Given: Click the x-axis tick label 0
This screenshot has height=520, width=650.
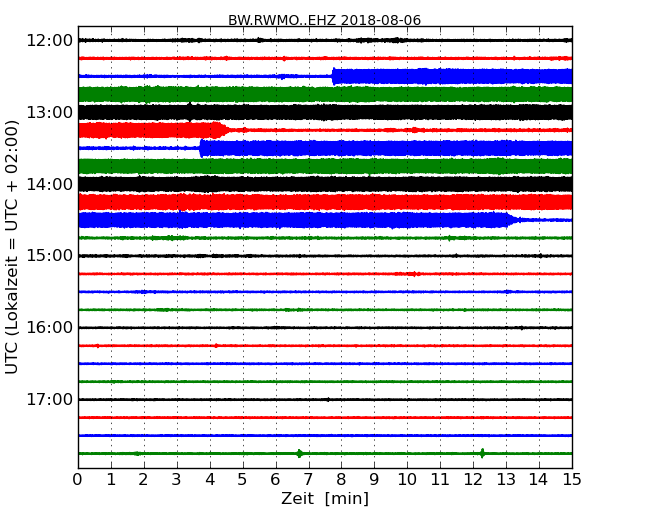Looking at the screenshot, I should coord(78,480).
